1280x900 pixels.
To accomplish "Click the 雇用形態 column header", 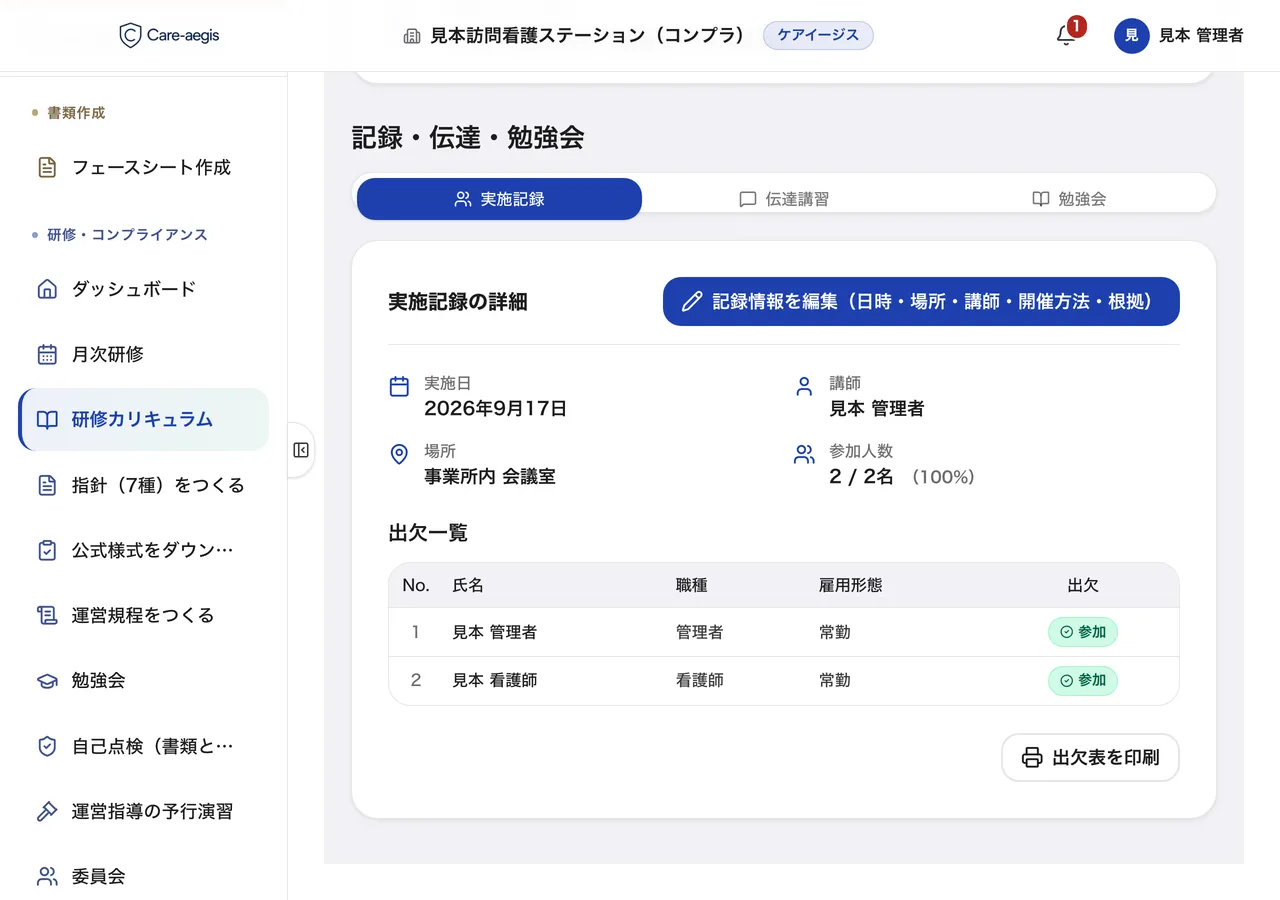I will 850,585.
